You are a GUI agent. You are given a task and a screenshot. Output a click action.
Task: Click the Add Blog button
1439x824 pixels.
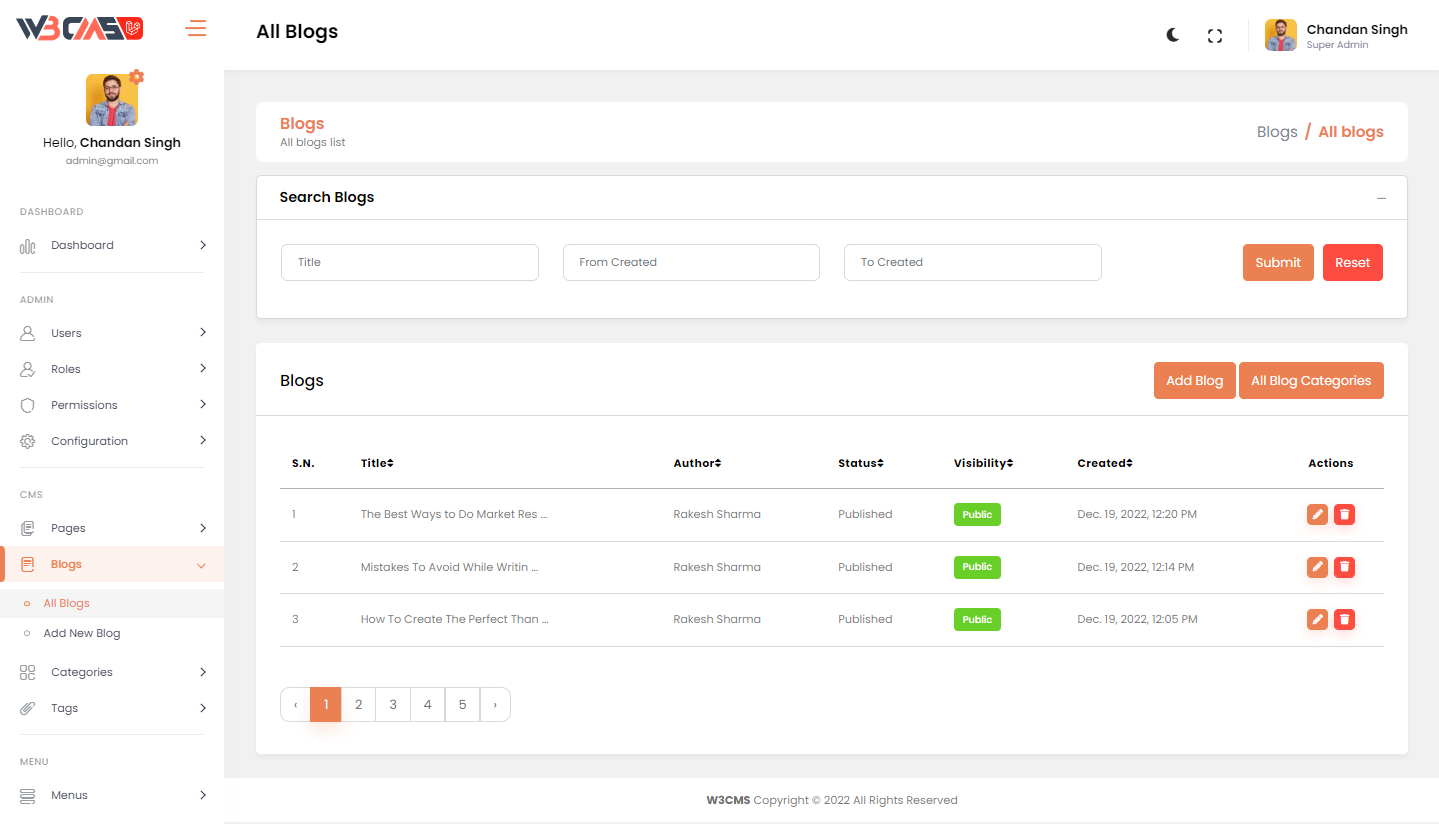coord(1194,381)
